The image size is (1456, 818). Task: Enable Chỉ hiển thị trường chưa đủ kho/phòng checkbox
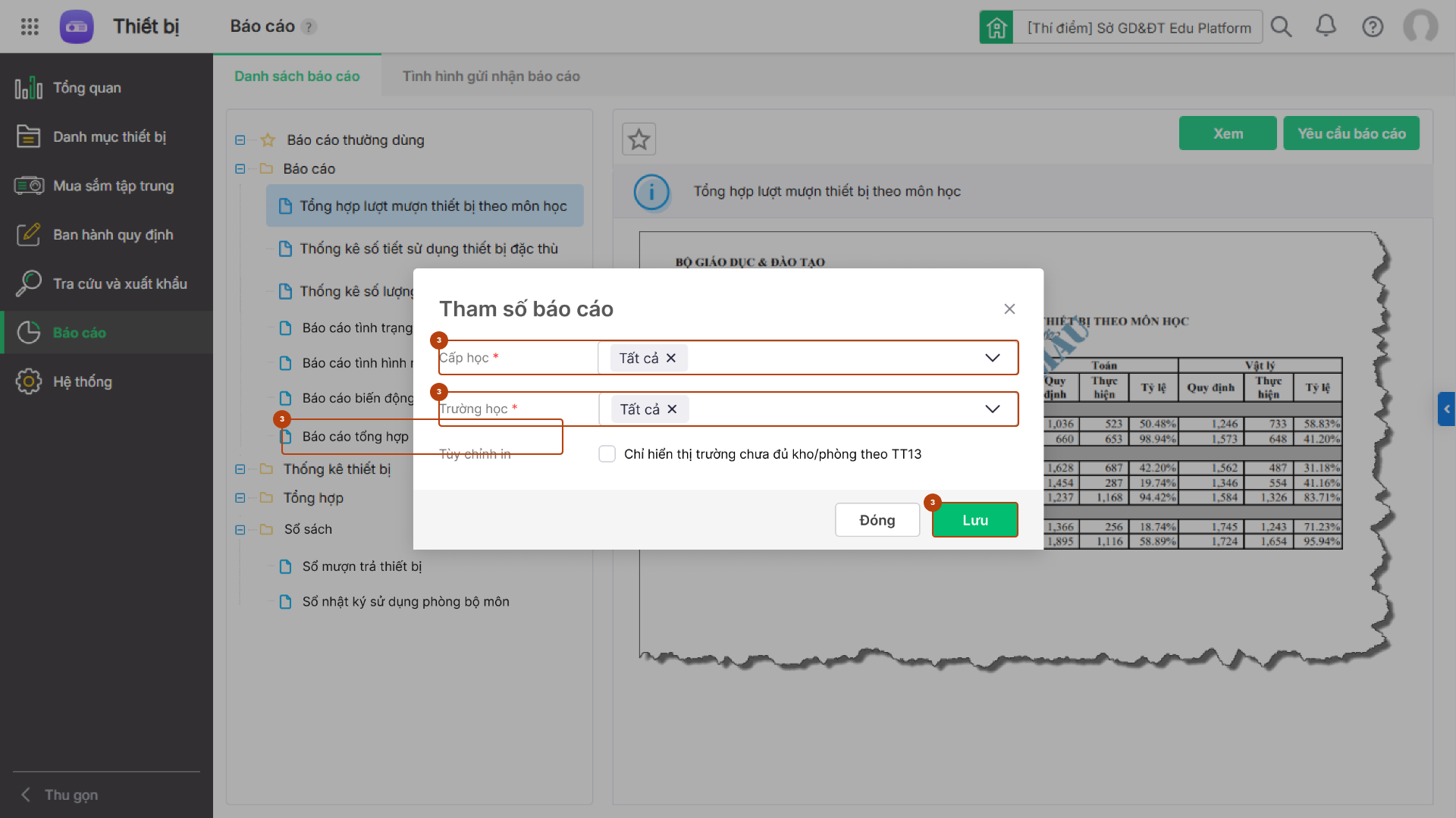(x=607, y=454)
